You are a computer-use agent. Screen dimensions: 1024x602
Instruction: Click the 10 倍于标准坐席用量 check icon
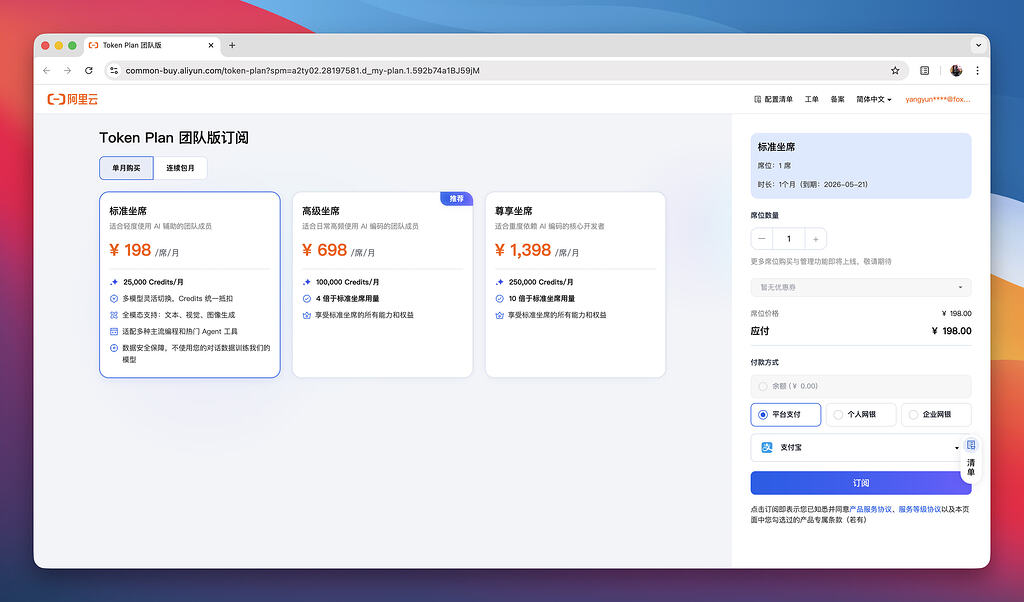(499, 298)
